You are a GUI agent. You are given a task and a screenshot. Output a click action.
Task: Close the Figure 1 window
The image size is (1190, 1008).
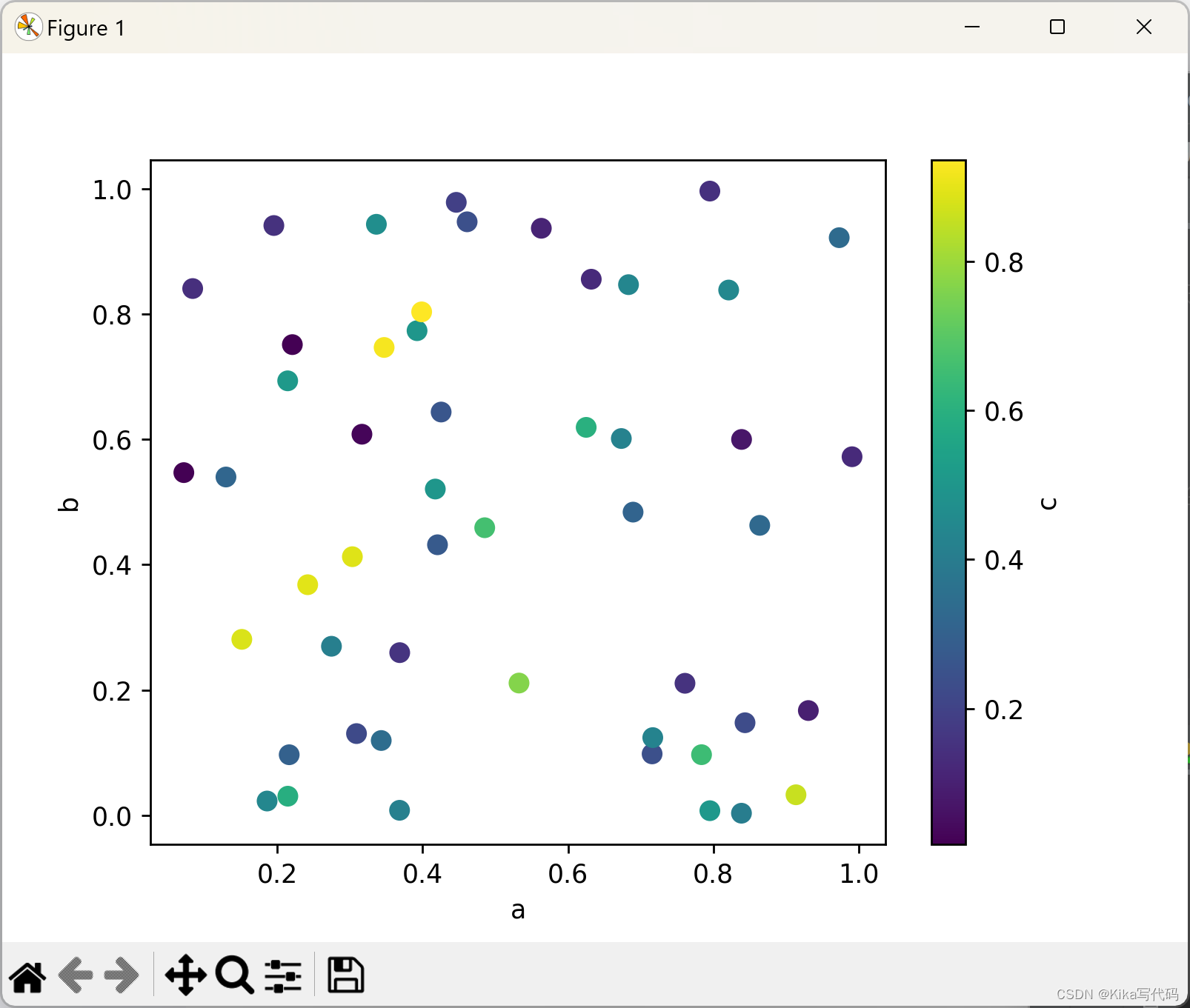point(1144,27)
